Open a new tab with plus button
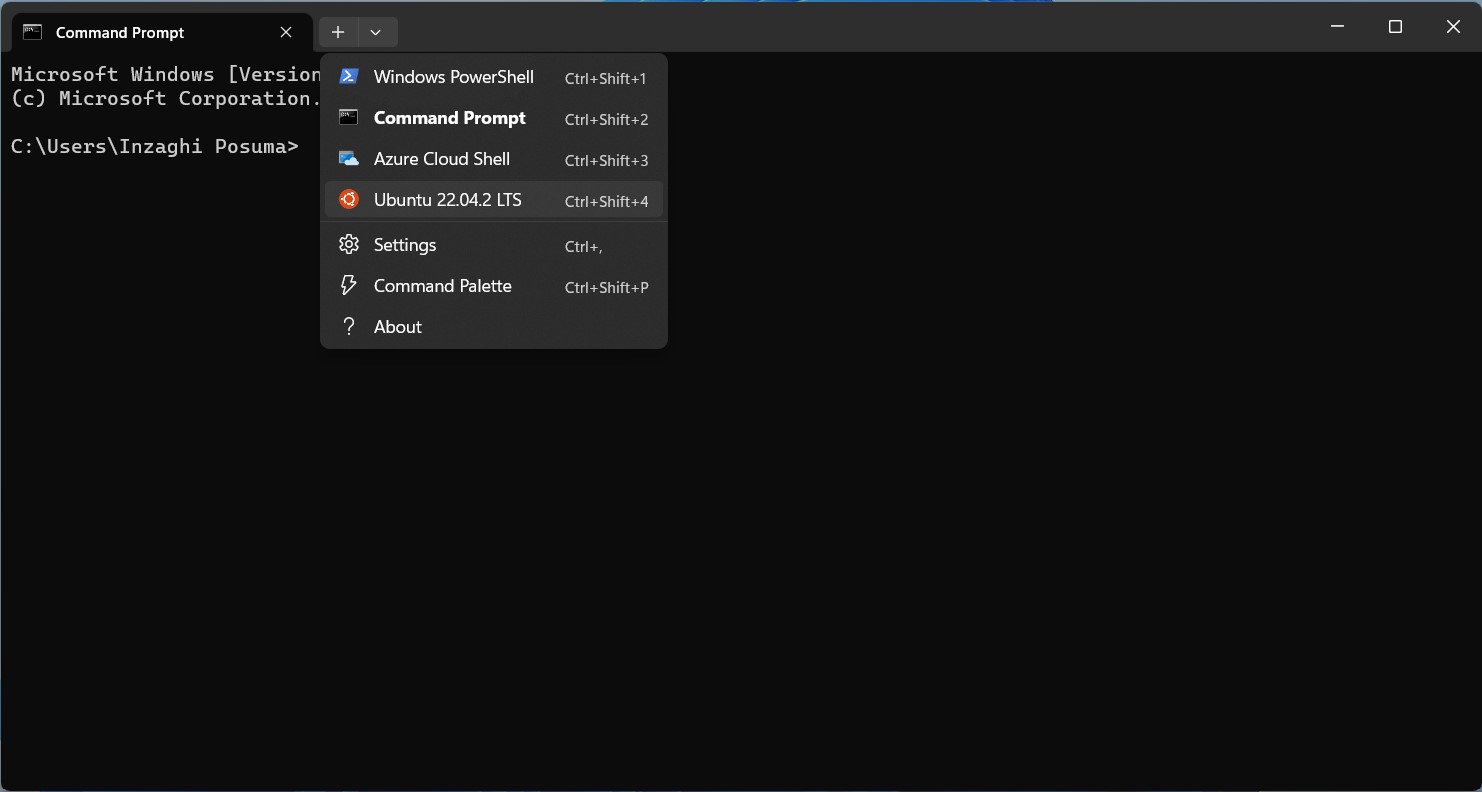Viewport: 1482px width, 792px height. pyautogui.click(x=338, y=32)
